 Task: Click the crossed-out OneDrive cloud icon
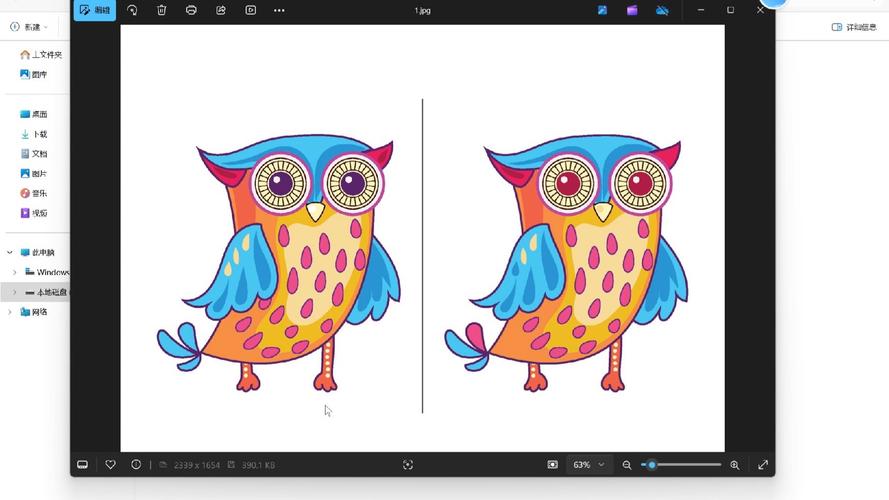click(x=662, y=10)
